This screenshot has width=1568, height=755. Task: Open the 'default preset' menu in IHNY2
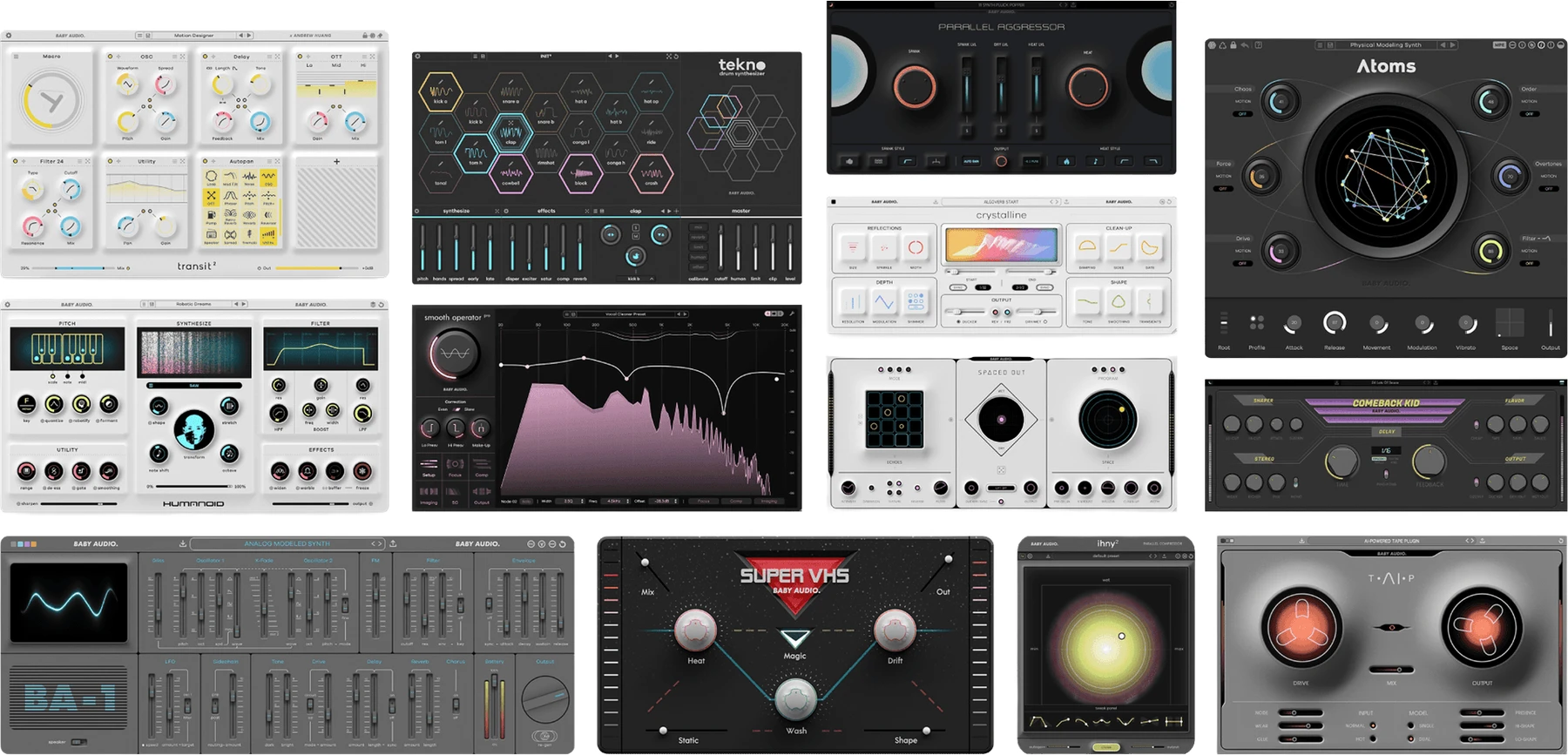point(1106,556)
